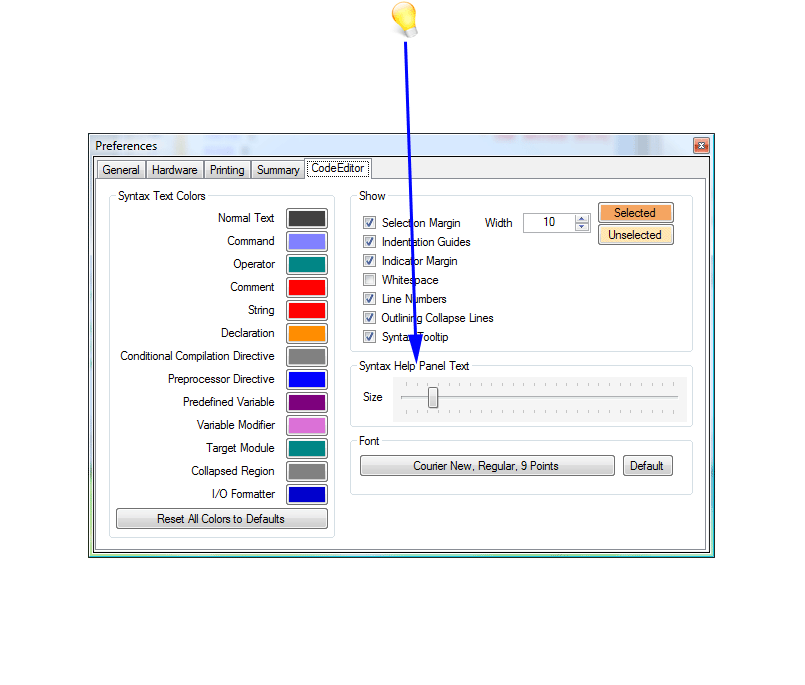Viewport: 805px width, 685px height.
Task: Change the Declaration color
Action: click(307, 333)
